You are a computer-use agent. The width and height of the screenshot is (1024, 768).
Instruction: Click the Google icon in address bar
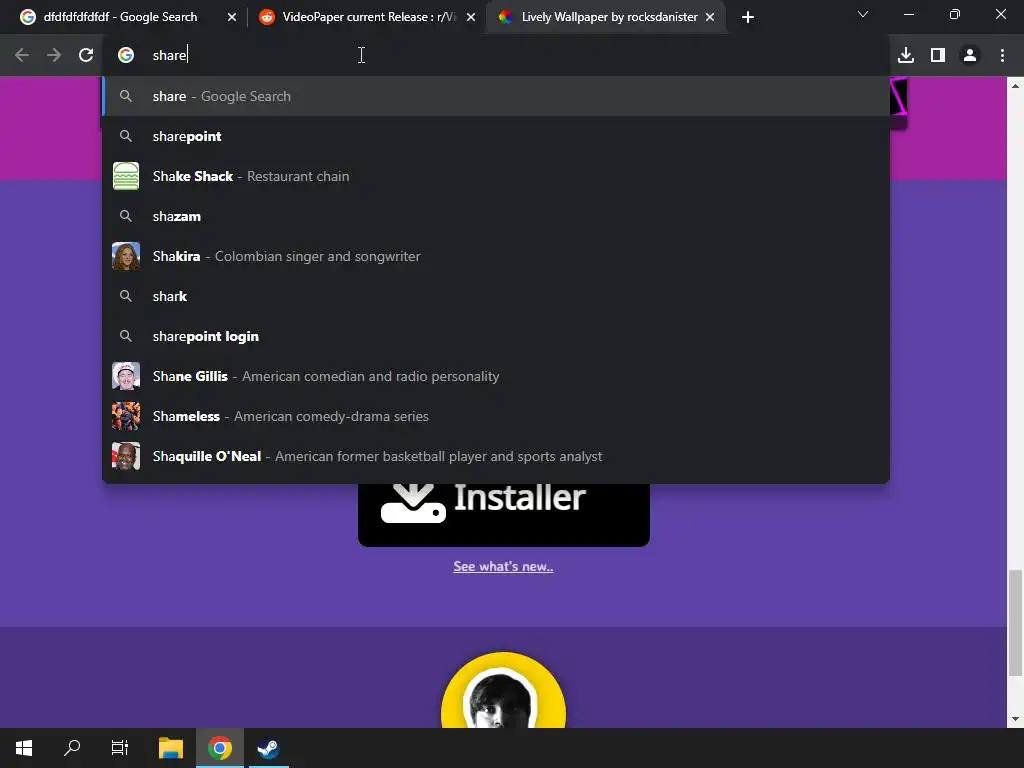coord(126,56)
